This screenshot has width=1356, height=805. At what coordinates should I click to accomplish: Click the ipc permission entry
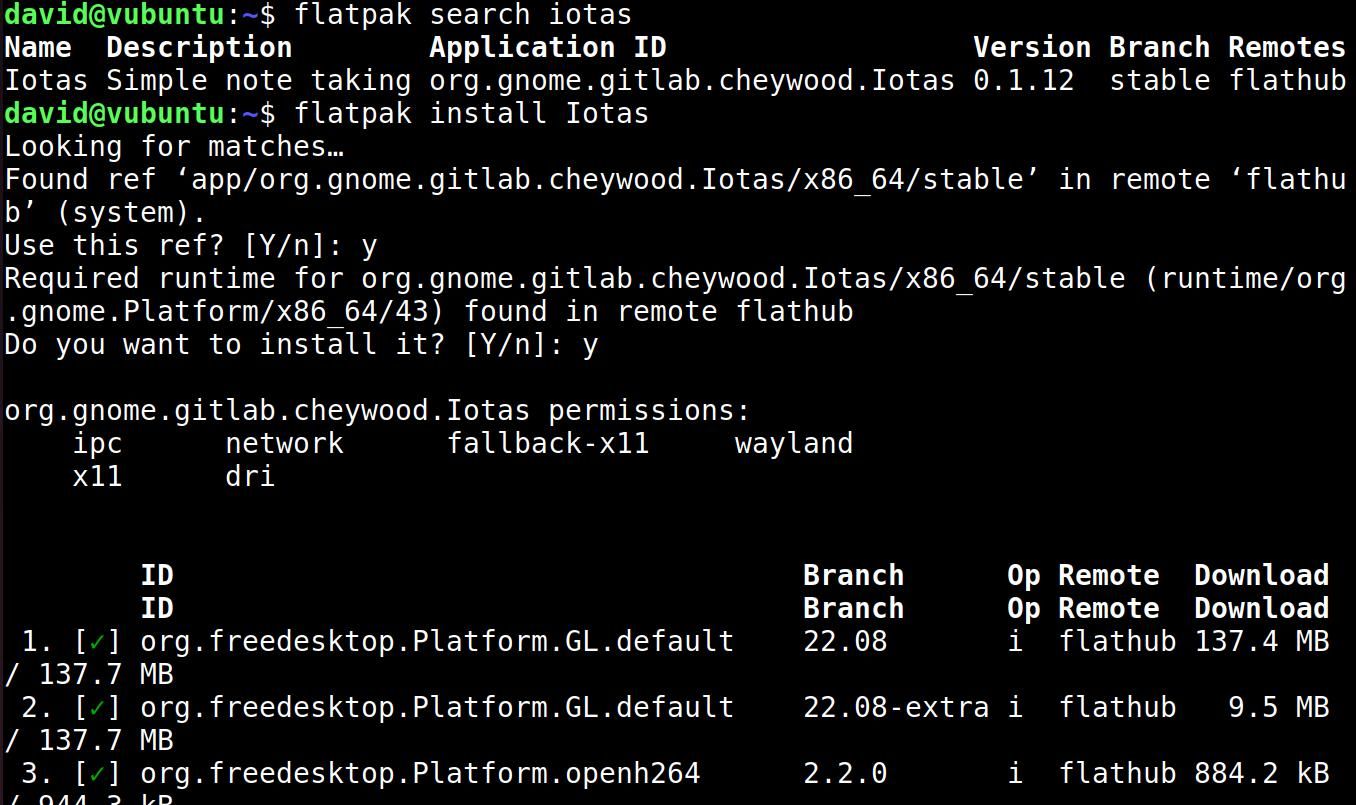coord(98,443)
